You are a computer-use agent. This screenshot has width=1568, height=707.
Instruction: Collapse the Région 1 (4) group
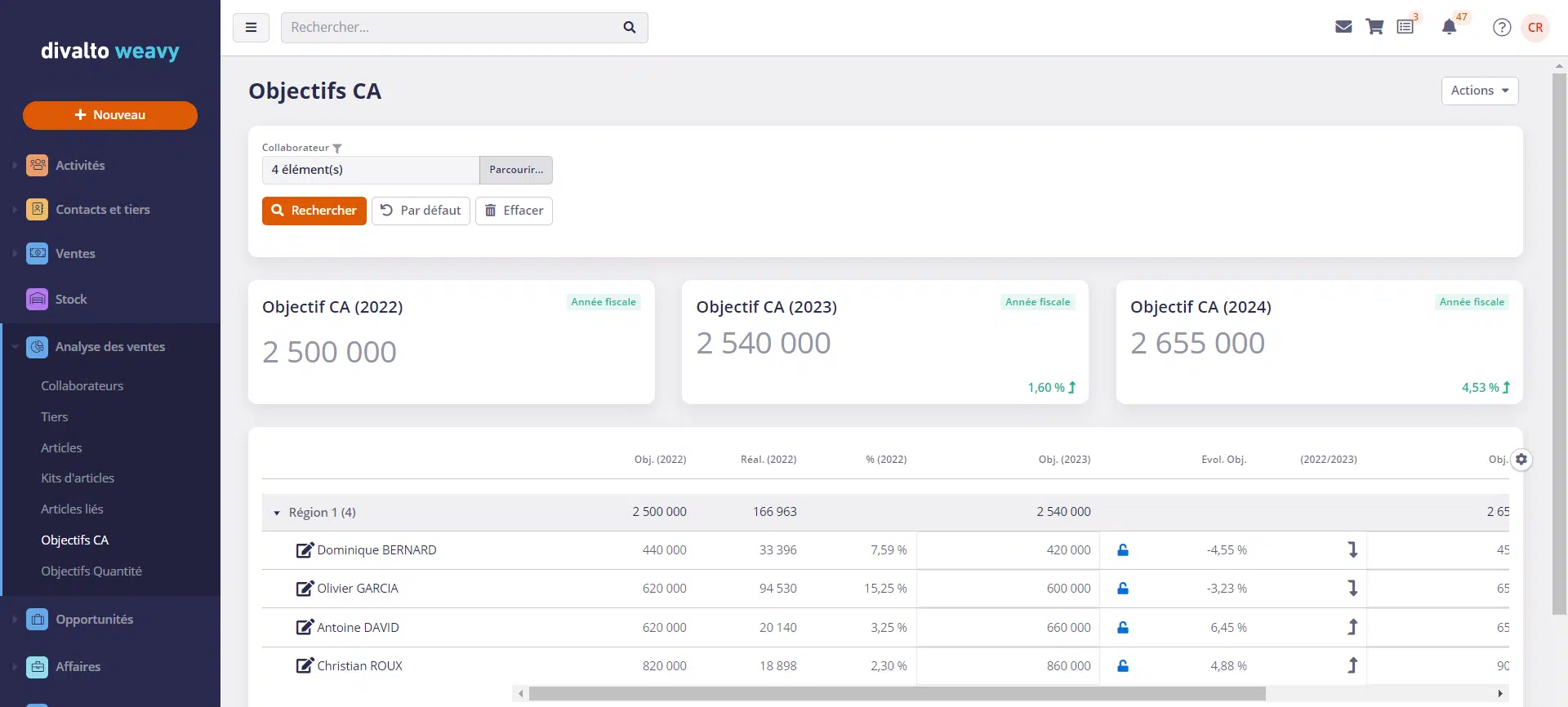coord(277,514)
